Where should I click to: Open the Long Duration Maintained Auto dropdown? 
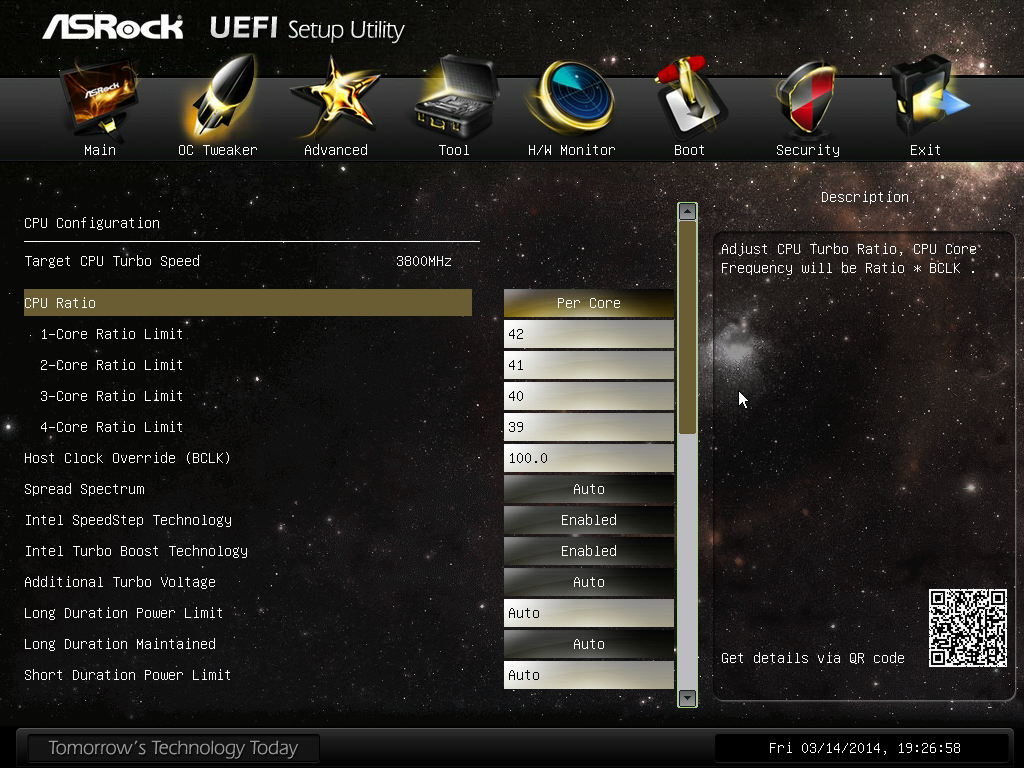coord(588,644)
